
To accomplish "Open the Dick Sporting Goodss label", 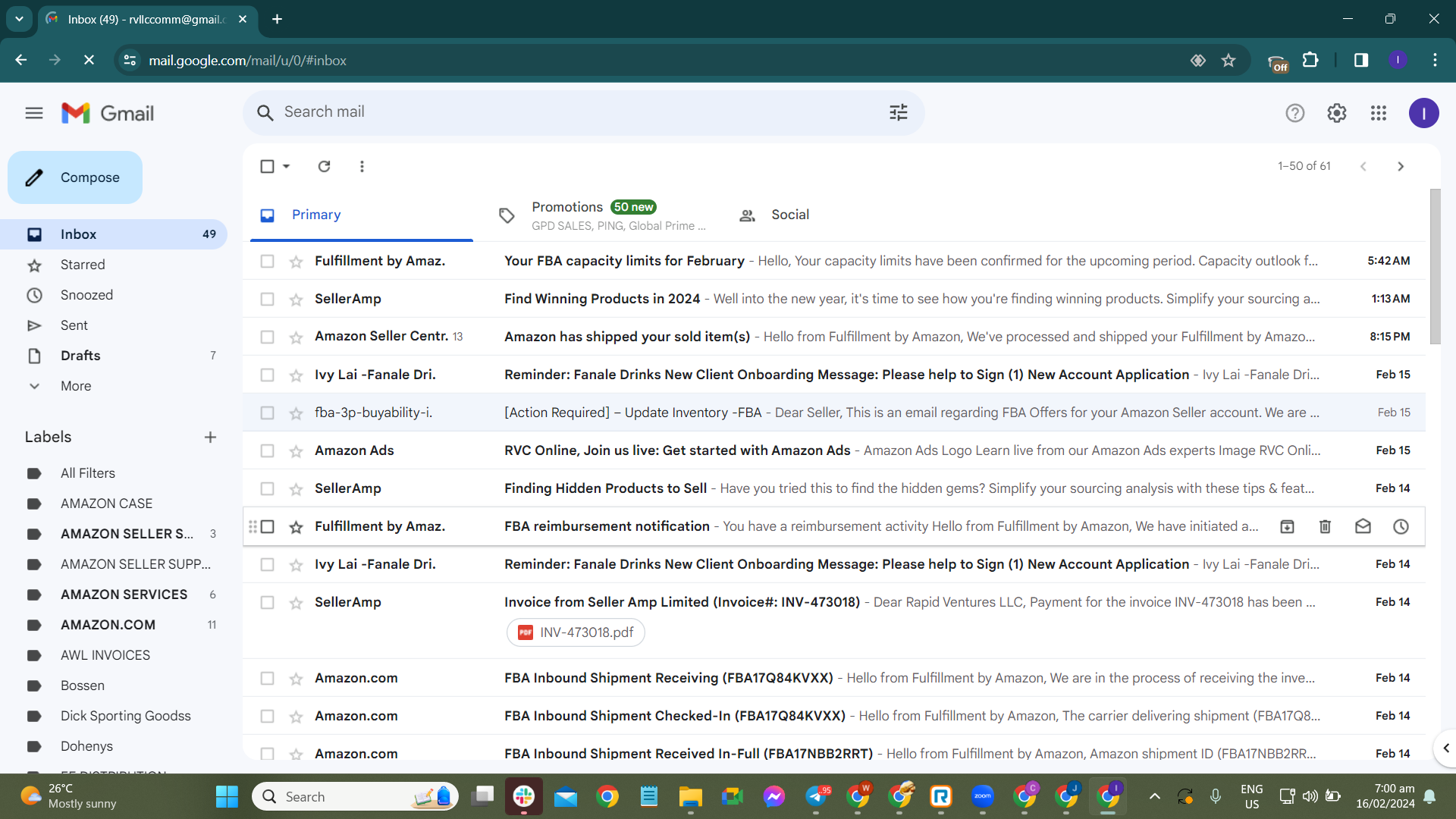I will pos(126,716).
